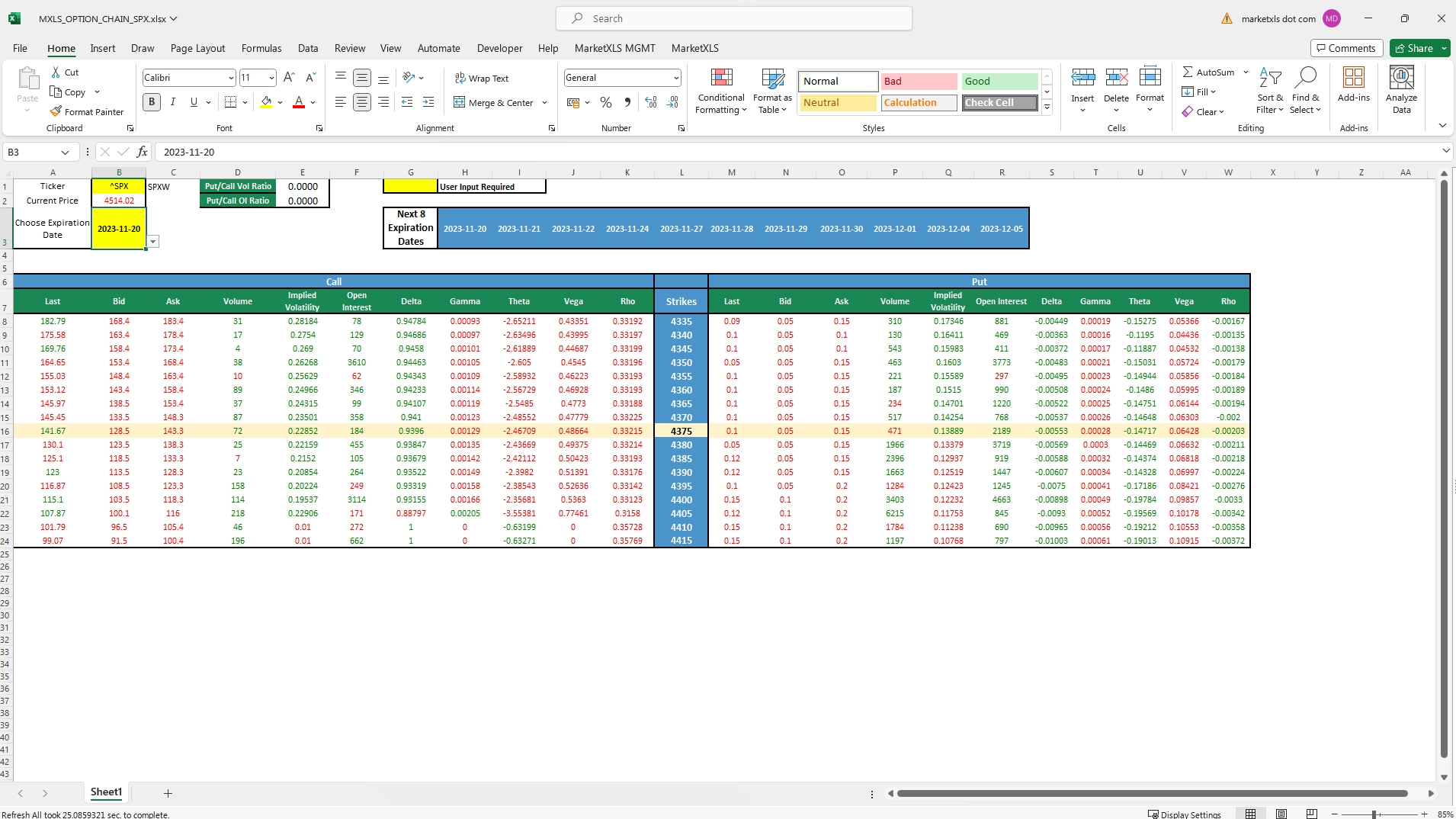Switch to the Data tab
Screen dimensions: 1456x819
(x=308, y=48)
